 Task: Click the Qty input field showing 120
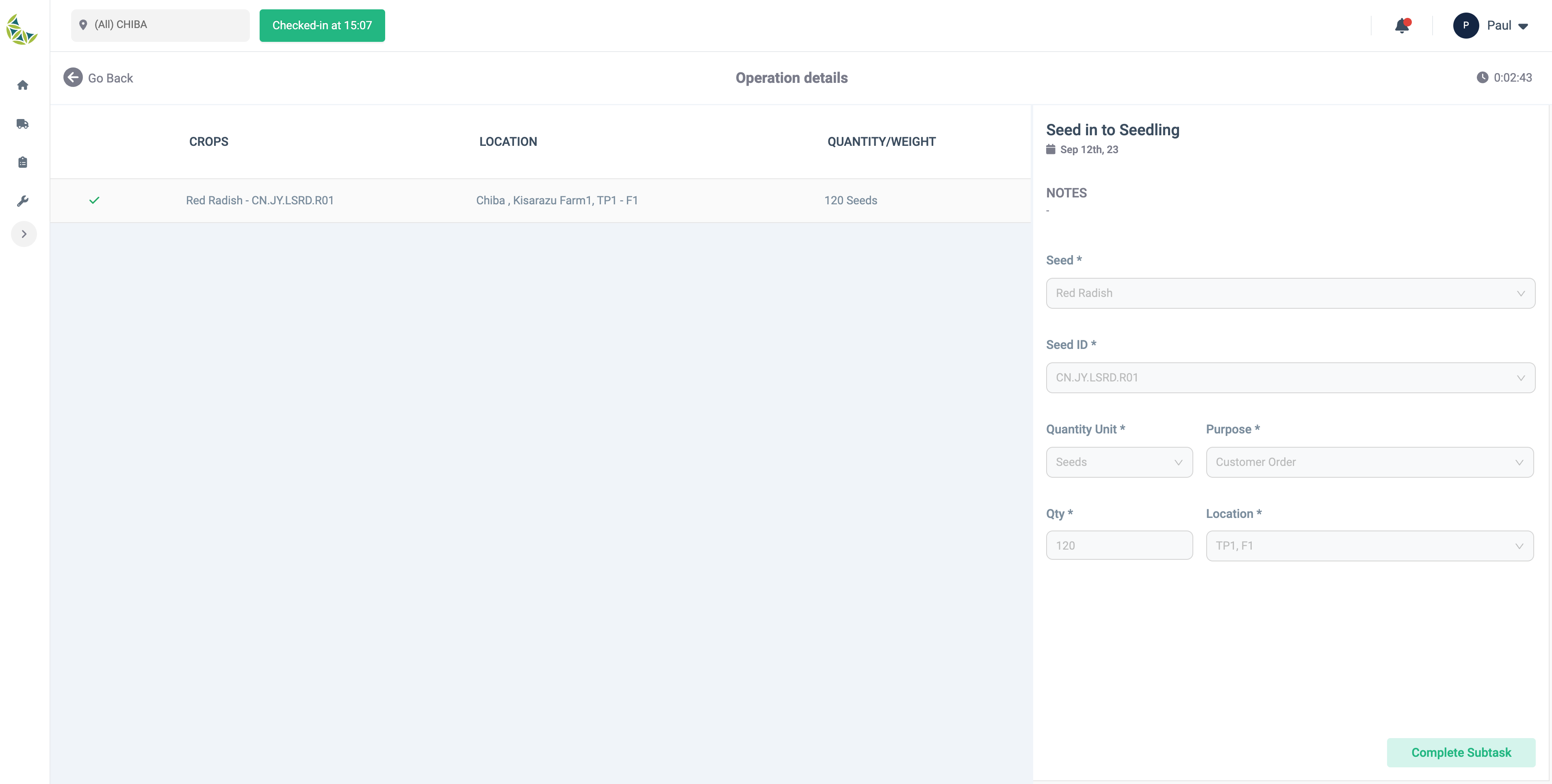(1119, 546)
